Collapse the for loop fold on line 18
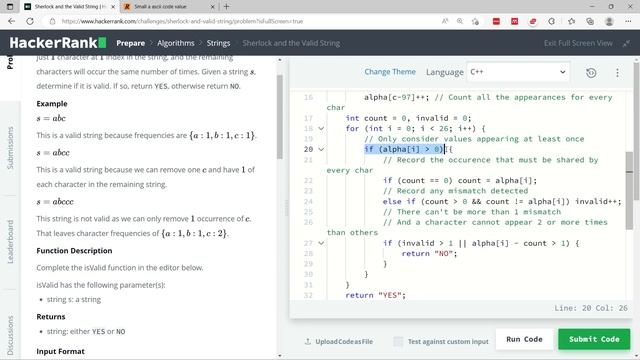This screenshot has width=640, height=360. click(321, 129)
